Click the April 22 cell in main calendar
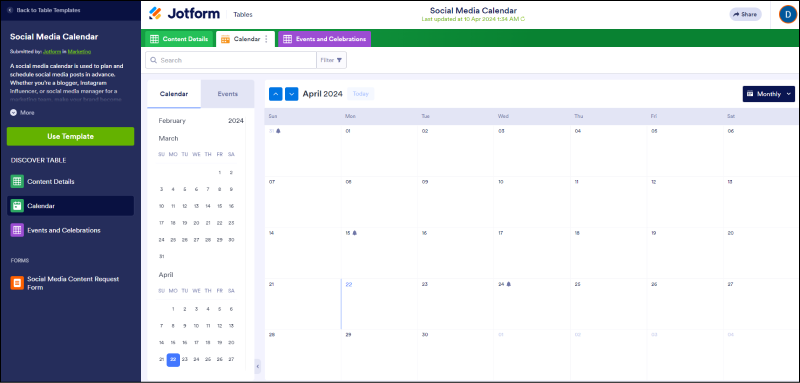This screenshot has width=800, height=383. pos(379,304)
